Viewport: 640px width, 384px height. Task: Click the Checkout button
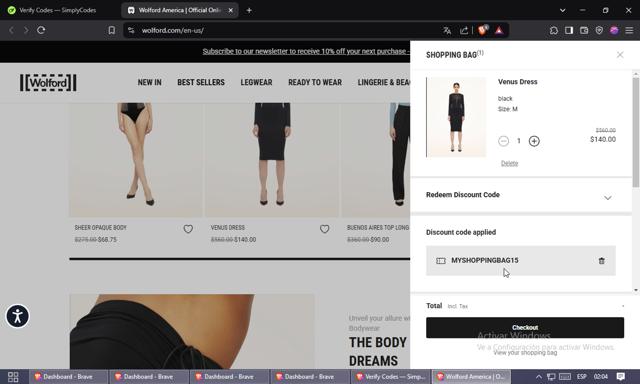pos(525,327)
